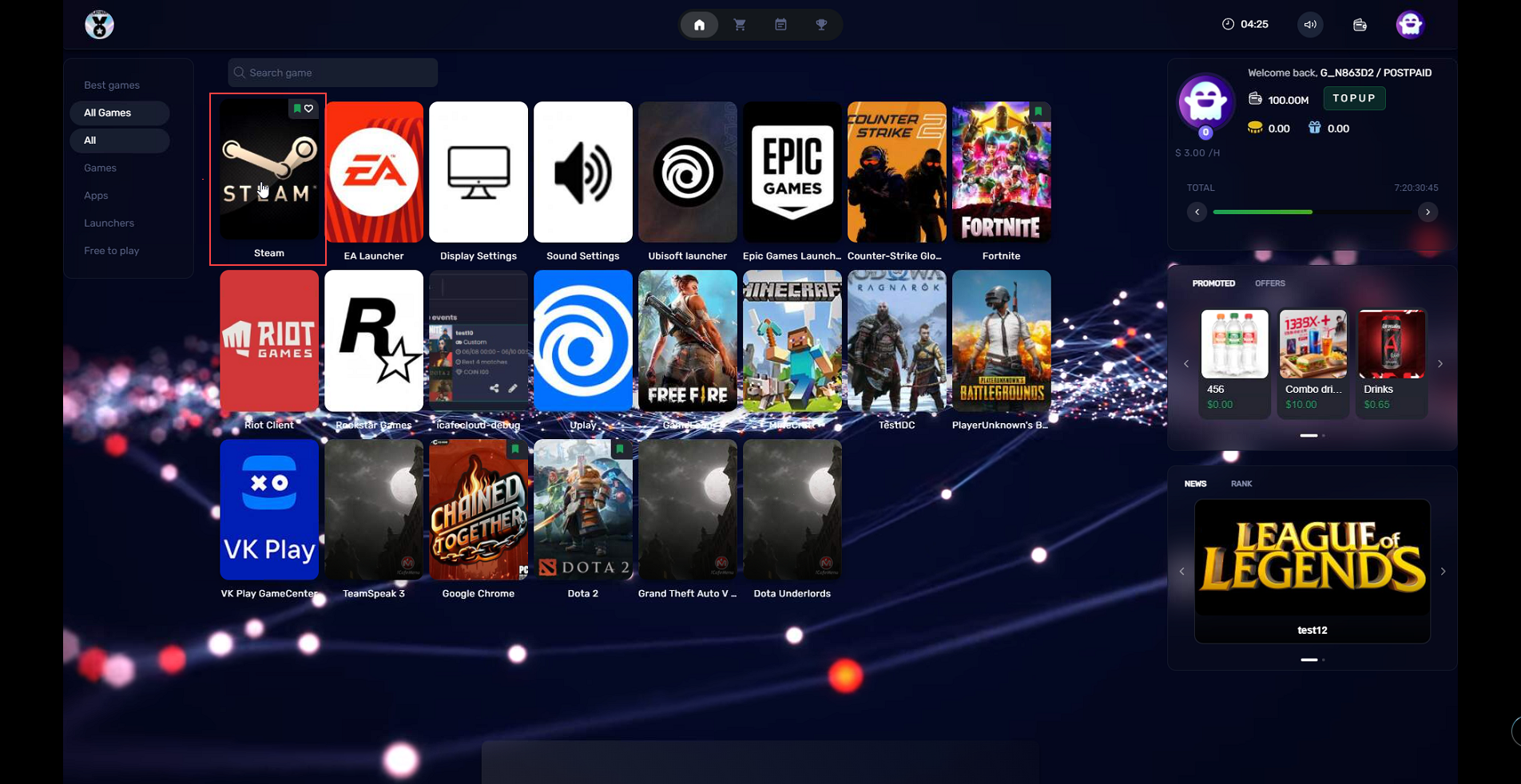This screenshot has width=1521, height=784.
Task: Open the trophy tournaments icon
Action: pyautogui.click(x=821, y=25)
